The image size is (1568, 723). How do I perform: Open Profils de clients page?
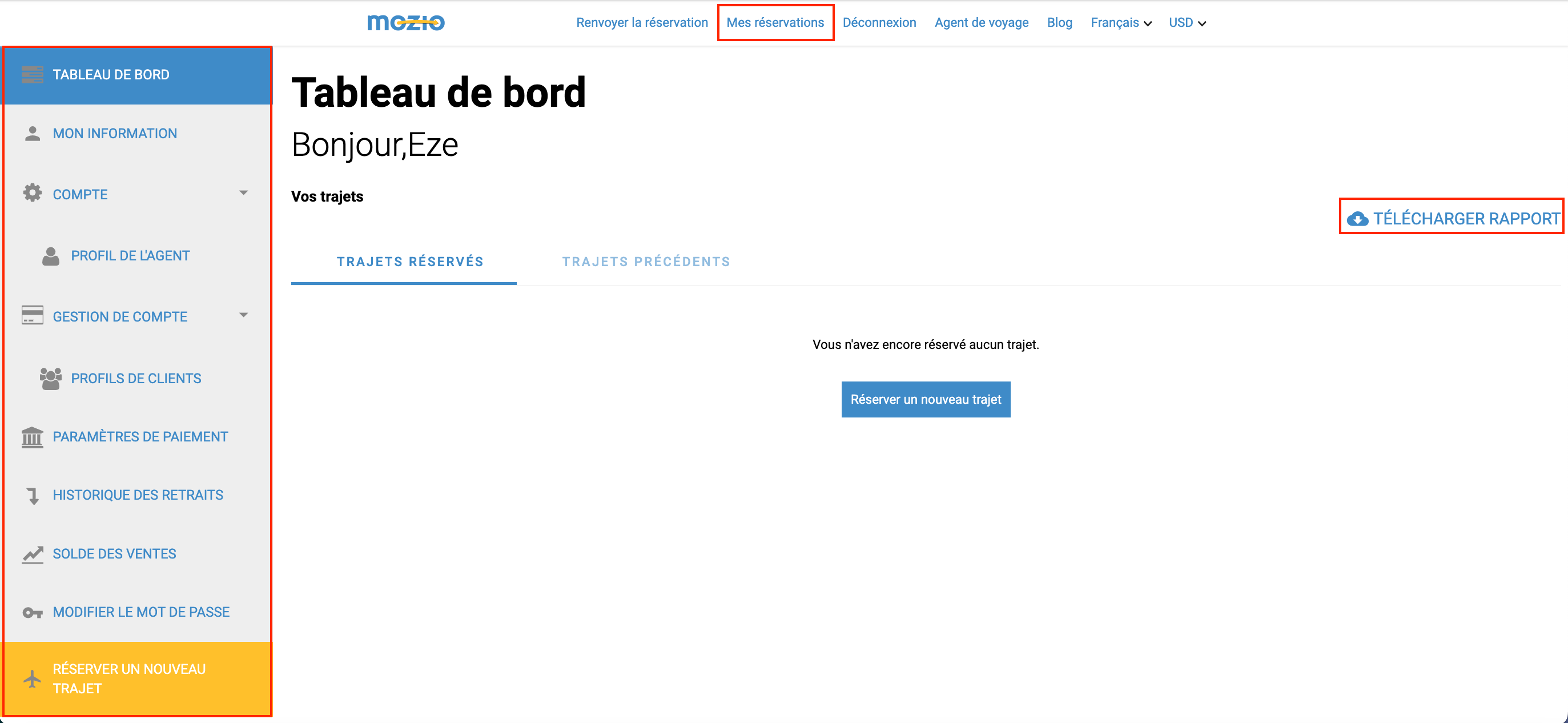(x=137, y=379)
